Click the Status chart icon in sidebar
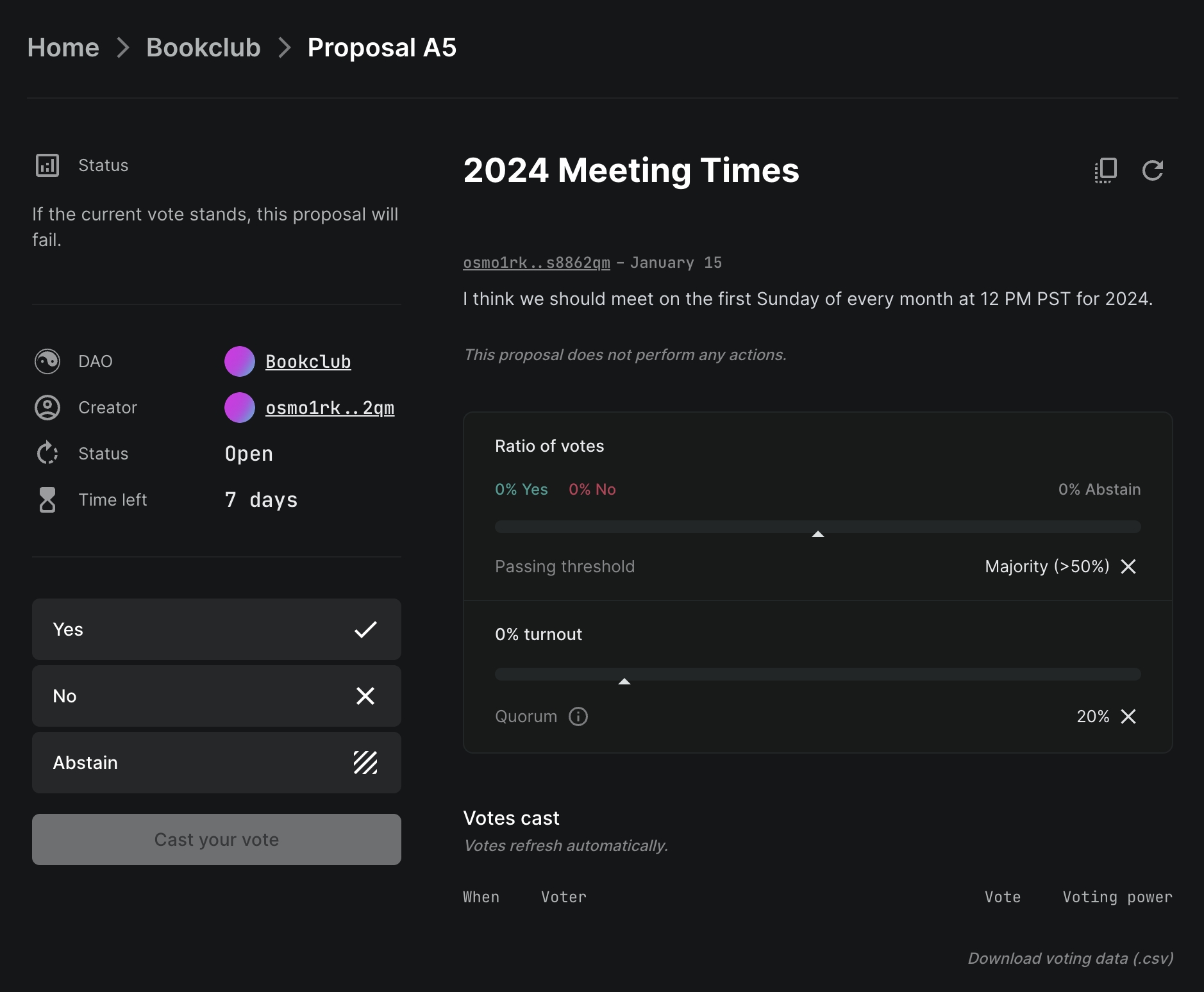This screenshot has width=1204, height=992. [47, 165]
